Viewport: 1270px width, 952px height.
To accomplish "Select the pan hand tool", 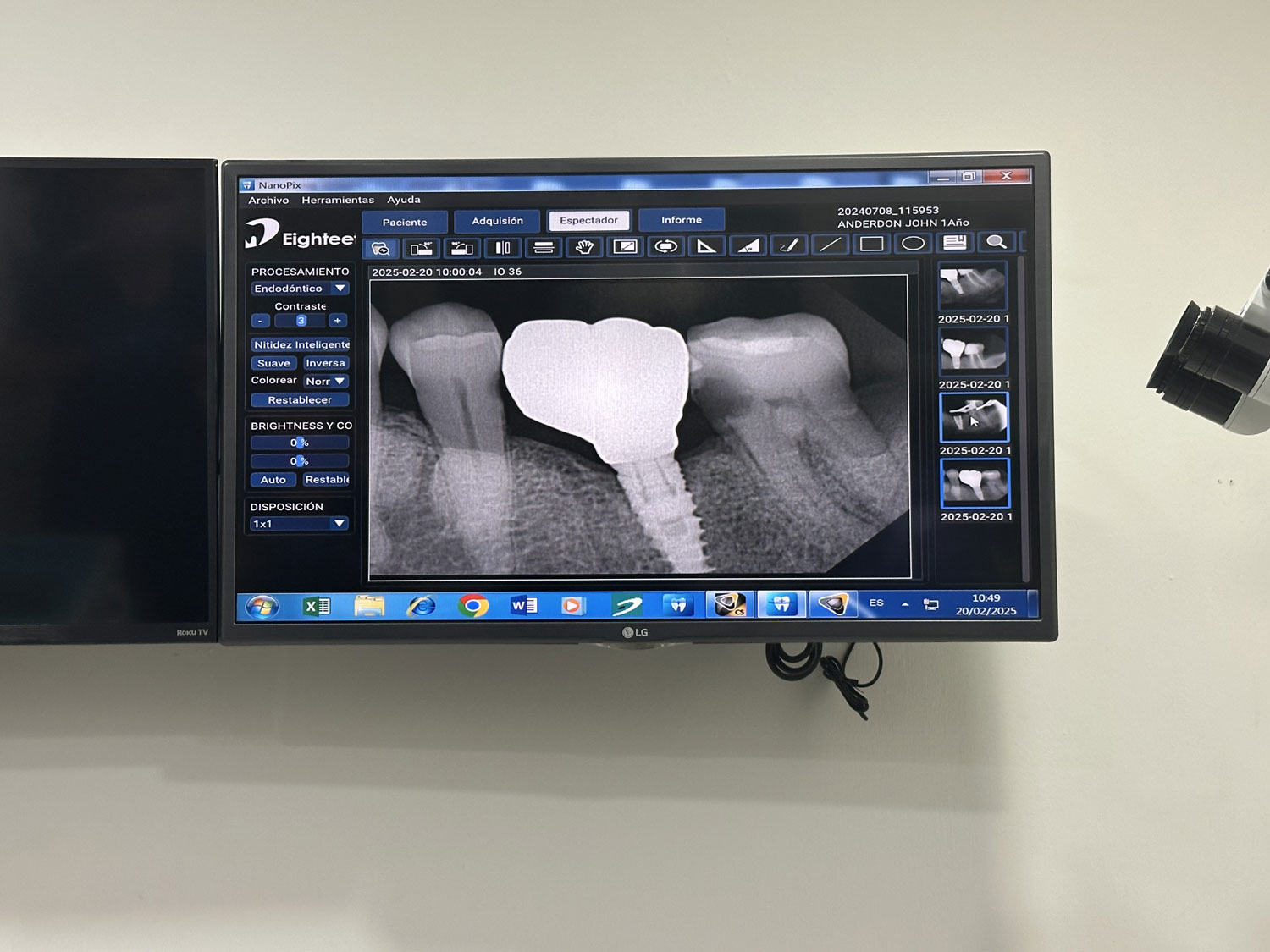I will tap(584, 247).
